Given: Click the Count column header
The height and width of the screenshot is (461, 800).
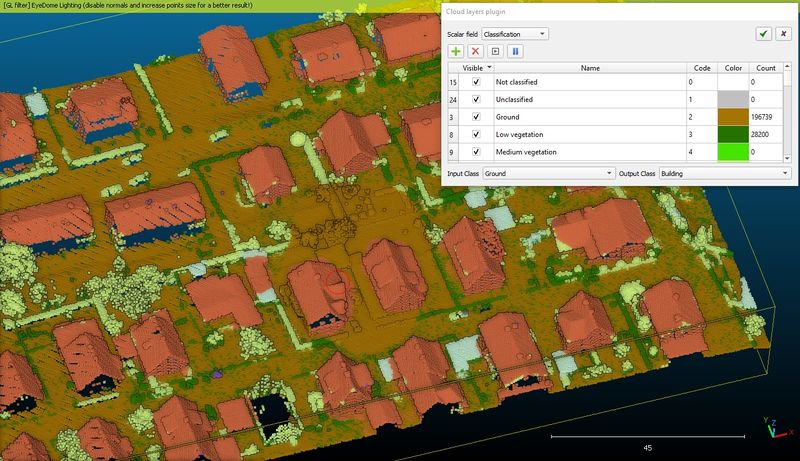Looking at the screenshot, I should pos(766,68).
